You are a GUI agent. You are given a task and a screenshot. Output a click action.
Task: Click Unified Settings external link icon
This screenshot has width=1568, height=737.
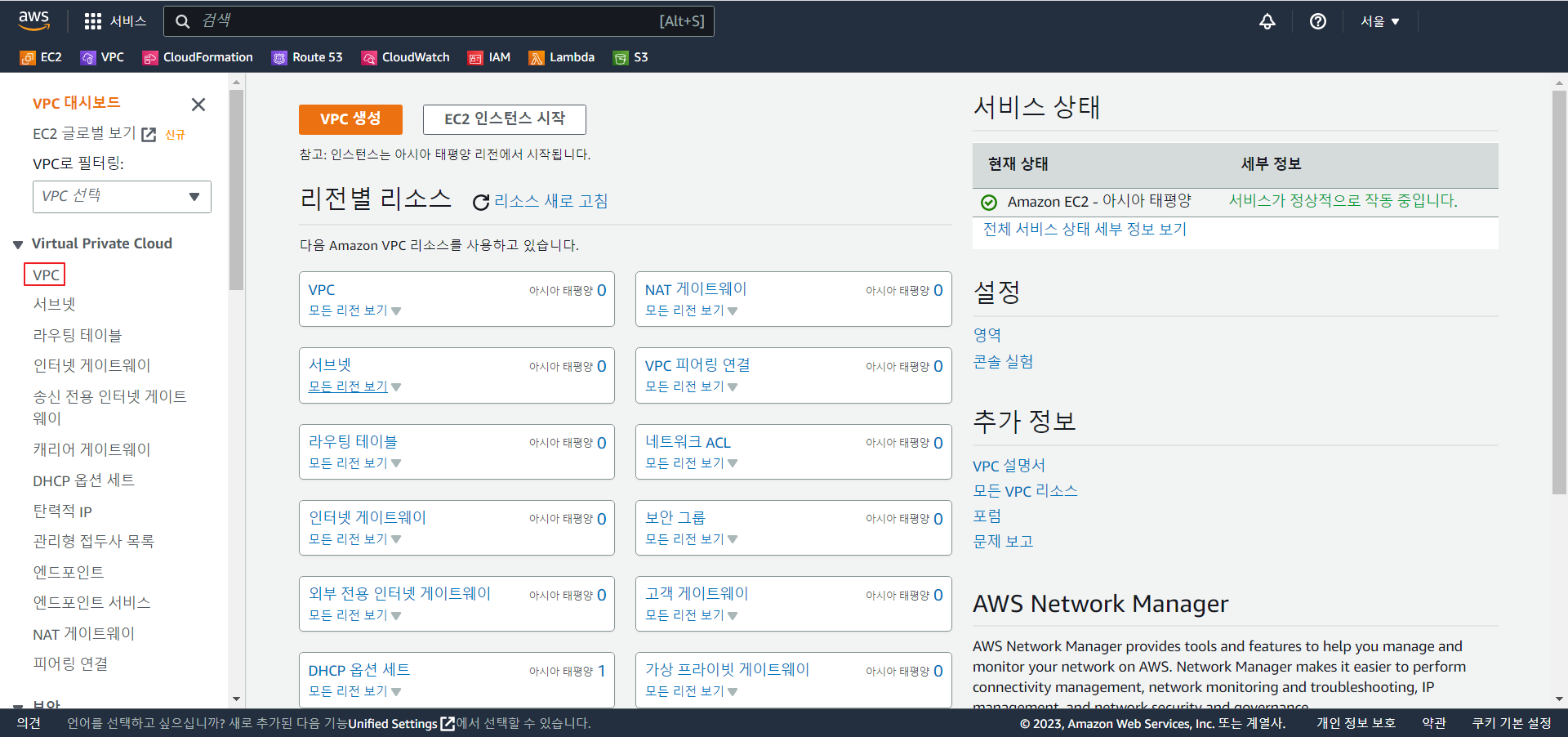[448, 723]
